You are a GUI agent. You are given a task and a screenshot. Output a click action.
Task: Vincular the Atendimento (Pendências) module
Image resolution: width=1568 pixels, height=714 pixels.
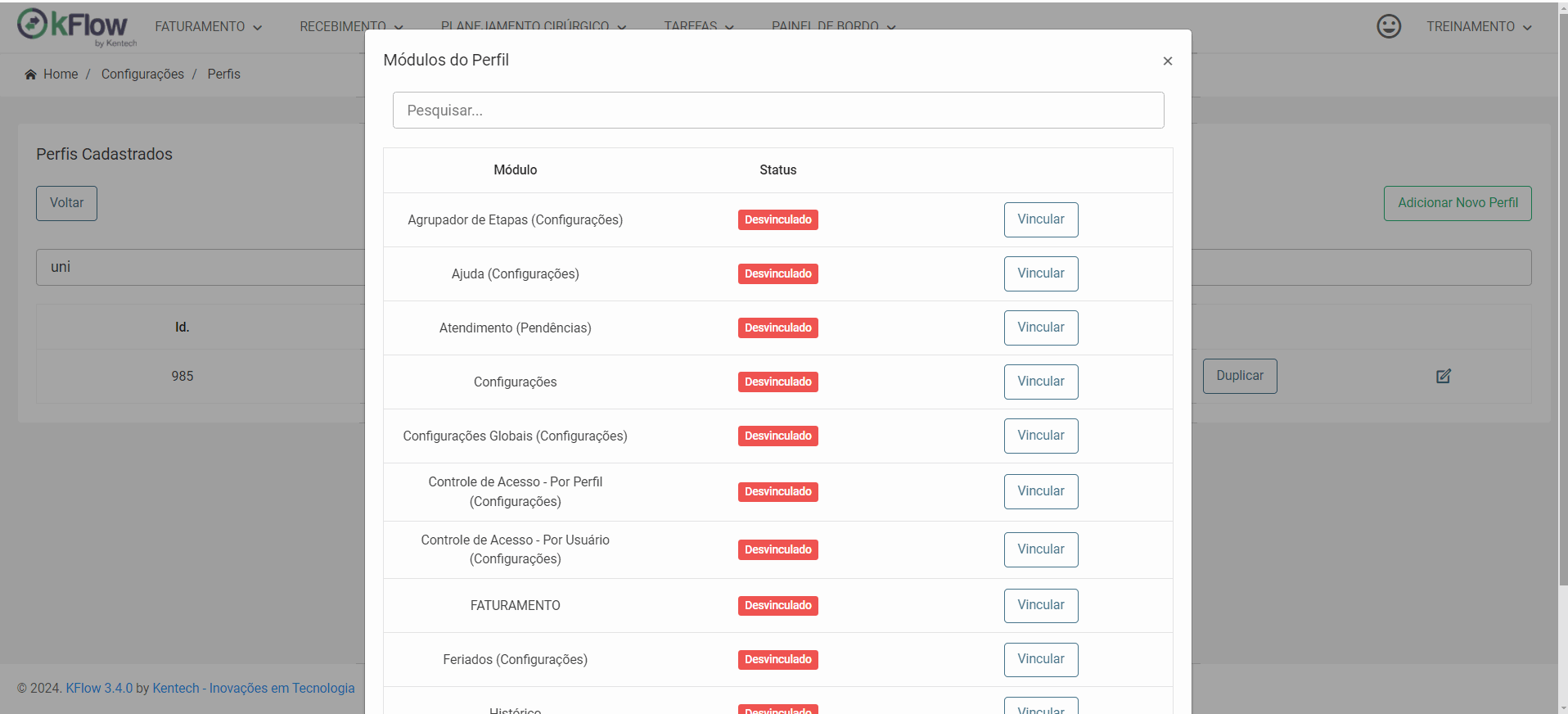1041,328
